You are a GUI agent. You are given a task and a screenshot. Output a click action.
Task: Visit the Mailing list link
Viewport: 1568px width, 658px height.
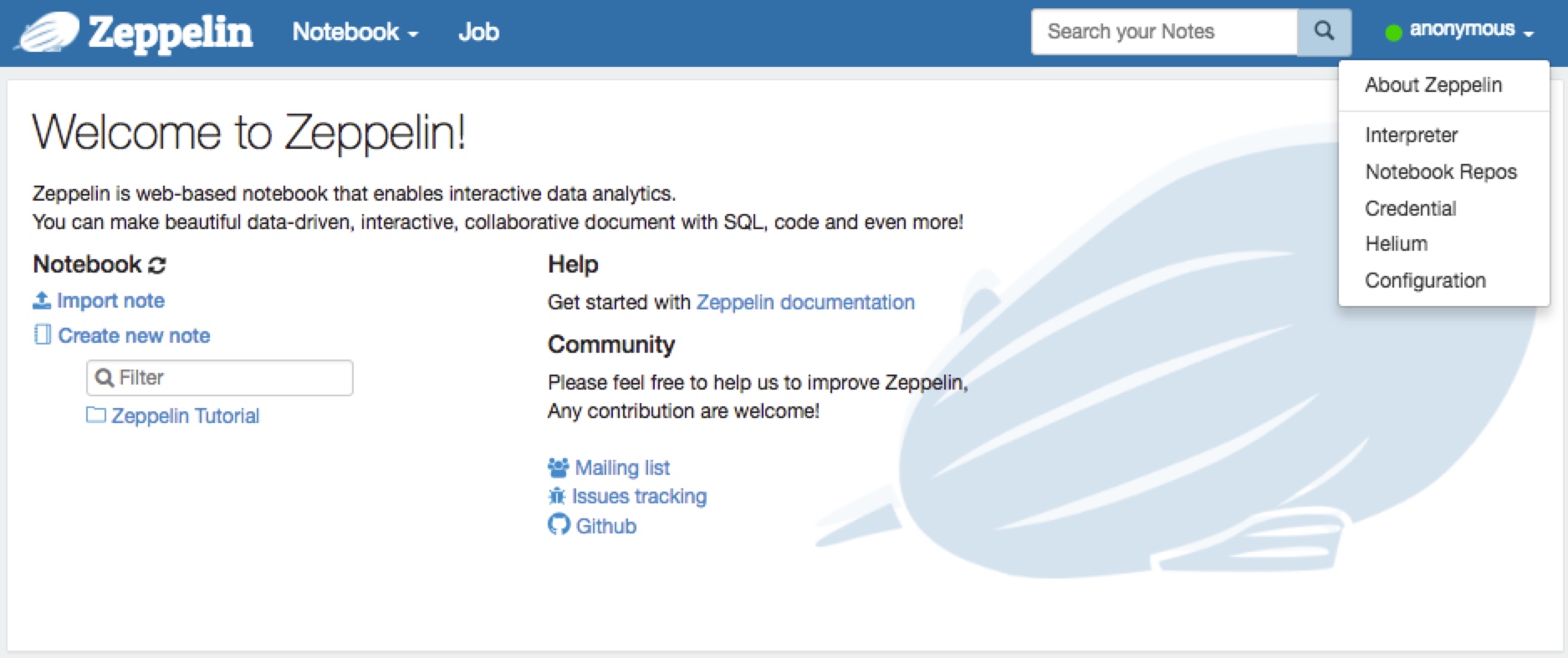622,467
